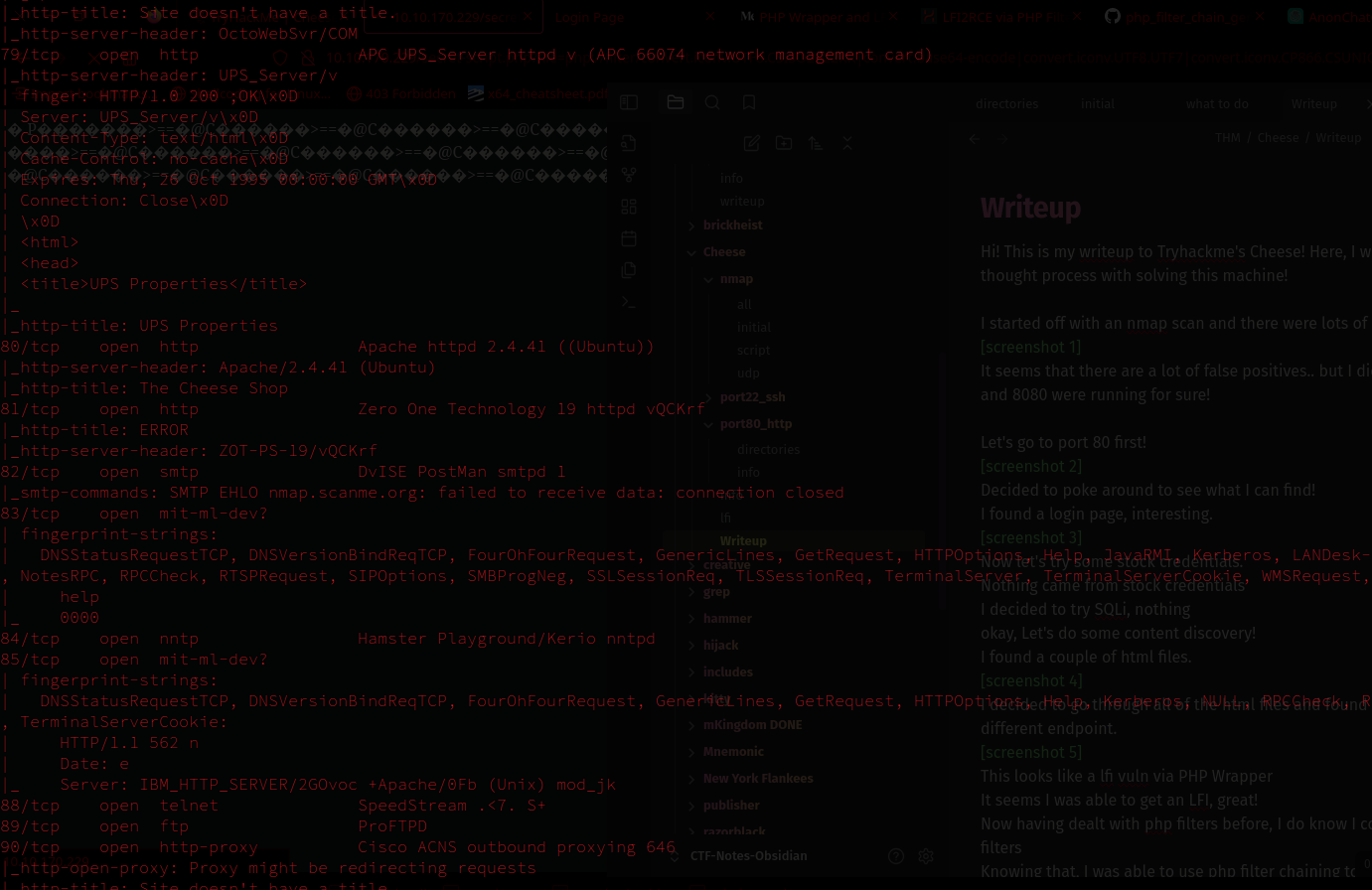
Task: Switch to the Writeup note tab
Action: [1314, 103]
